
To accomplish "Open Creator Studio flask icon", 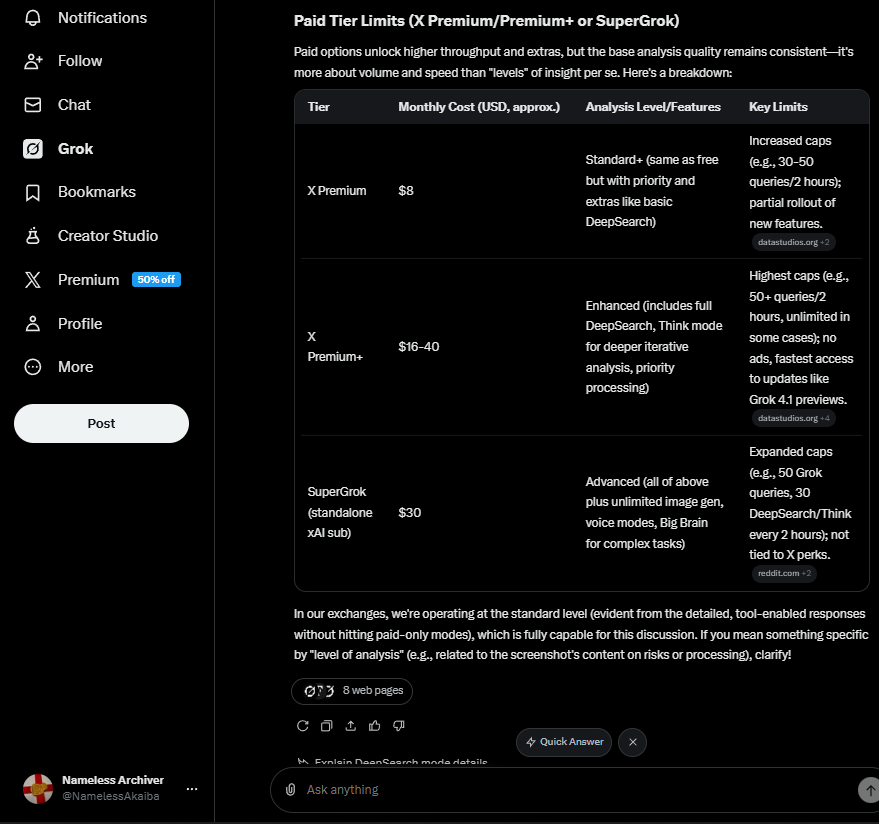I will (x=33, y=236).
